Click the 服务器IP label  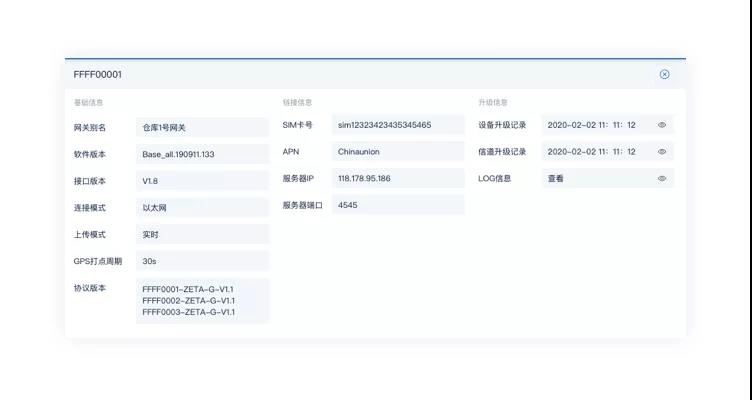pos(298,178)
